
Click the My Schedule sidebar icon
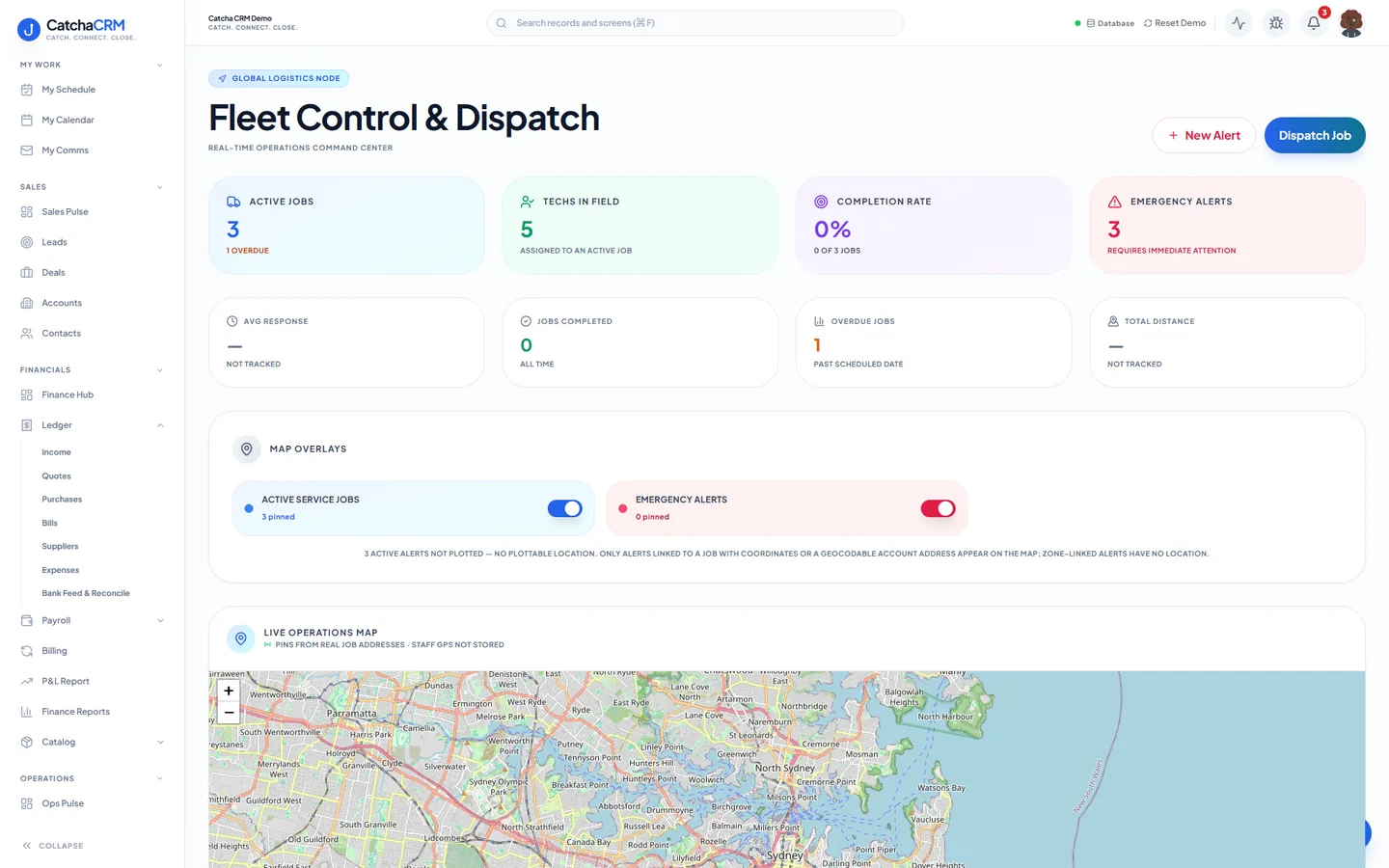(27, 90)
